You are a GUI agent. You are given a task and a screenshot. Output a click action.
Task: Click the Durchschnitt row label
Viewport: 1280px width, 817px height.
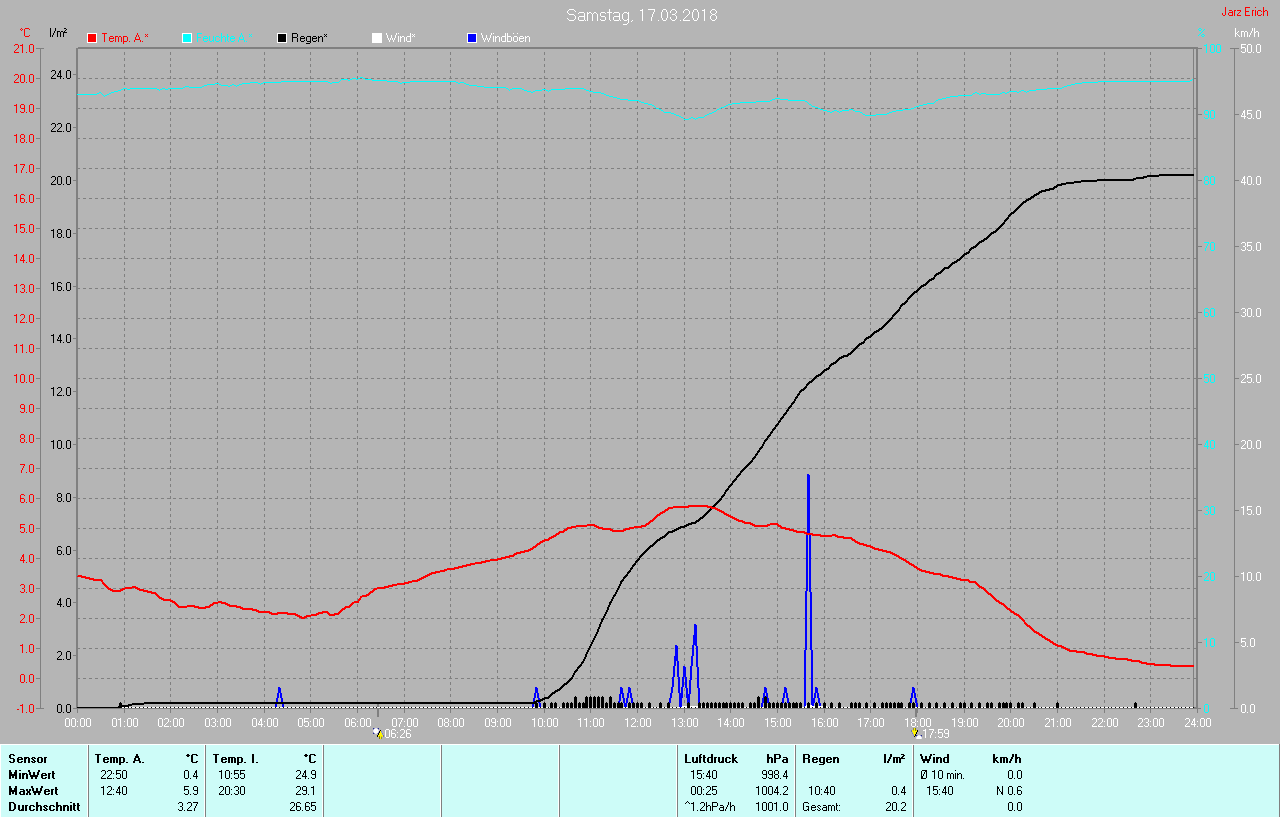point(44,807)
